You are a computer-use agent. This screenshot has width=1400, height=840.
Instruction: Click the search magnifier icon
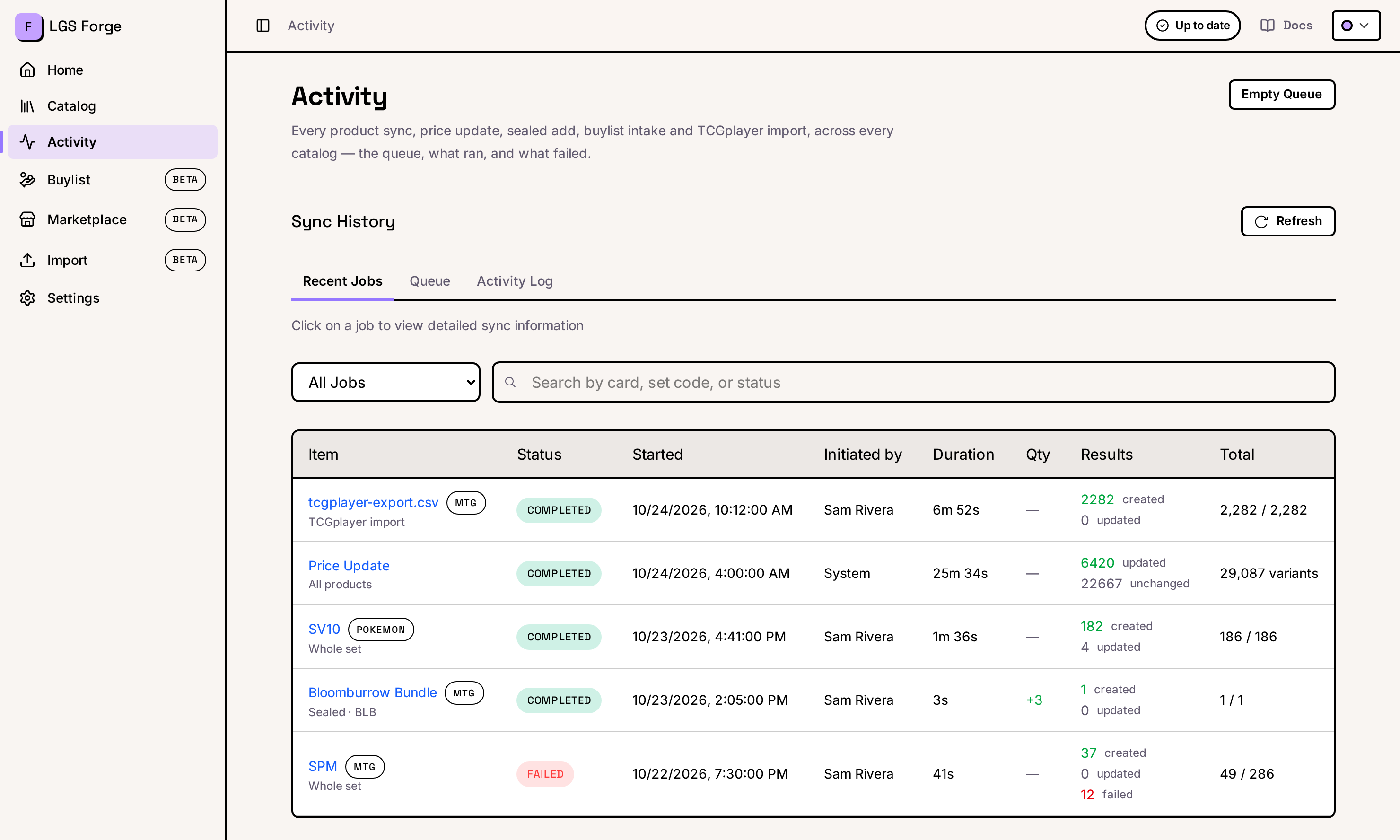[x=510, y=383]
